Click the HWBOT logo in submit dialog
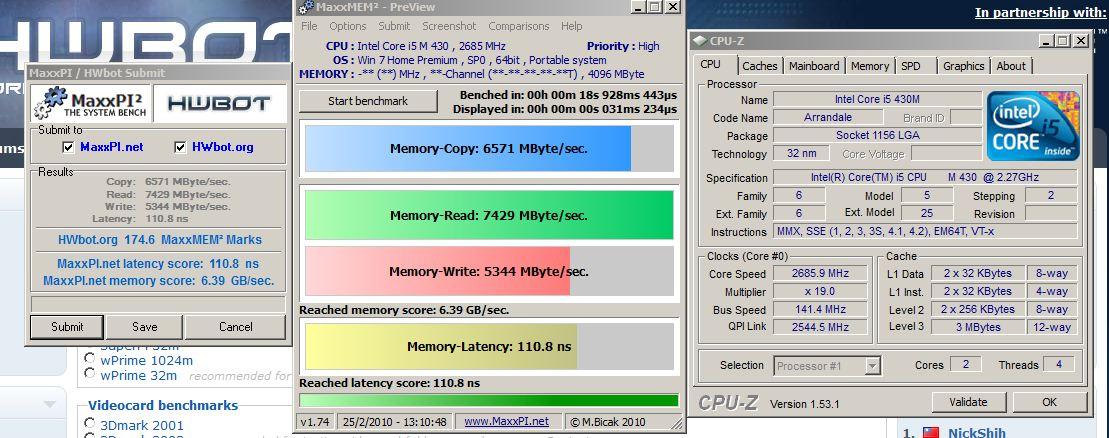 (219, 104)
